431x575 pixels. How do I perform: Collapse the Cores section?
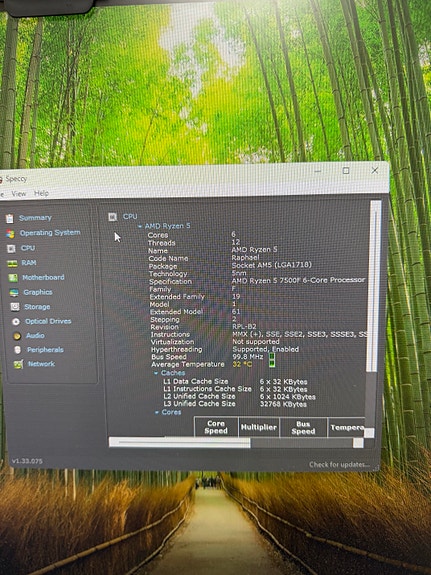click(157, 413)
